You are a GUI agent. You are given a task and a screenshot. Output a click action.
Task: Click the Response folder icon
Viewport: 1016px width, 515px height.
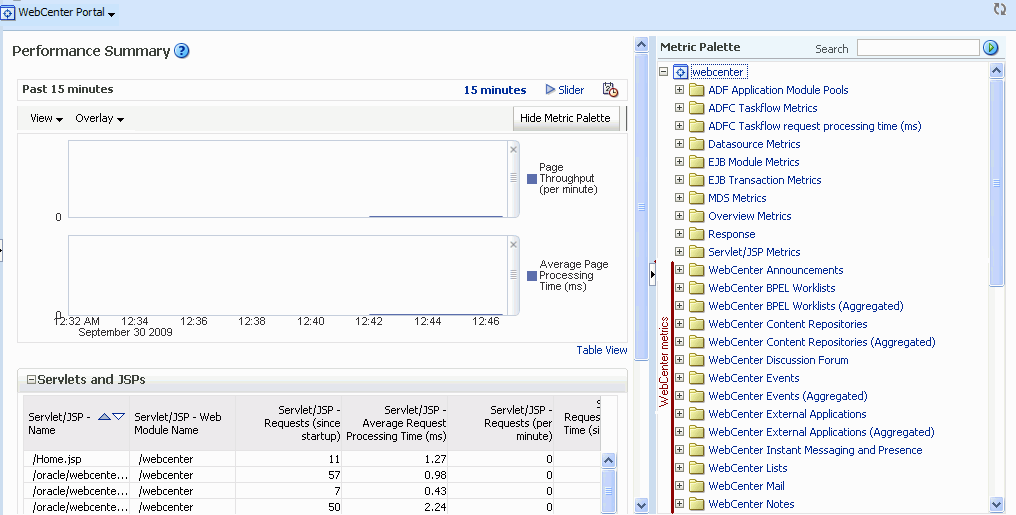pos(697,234)
